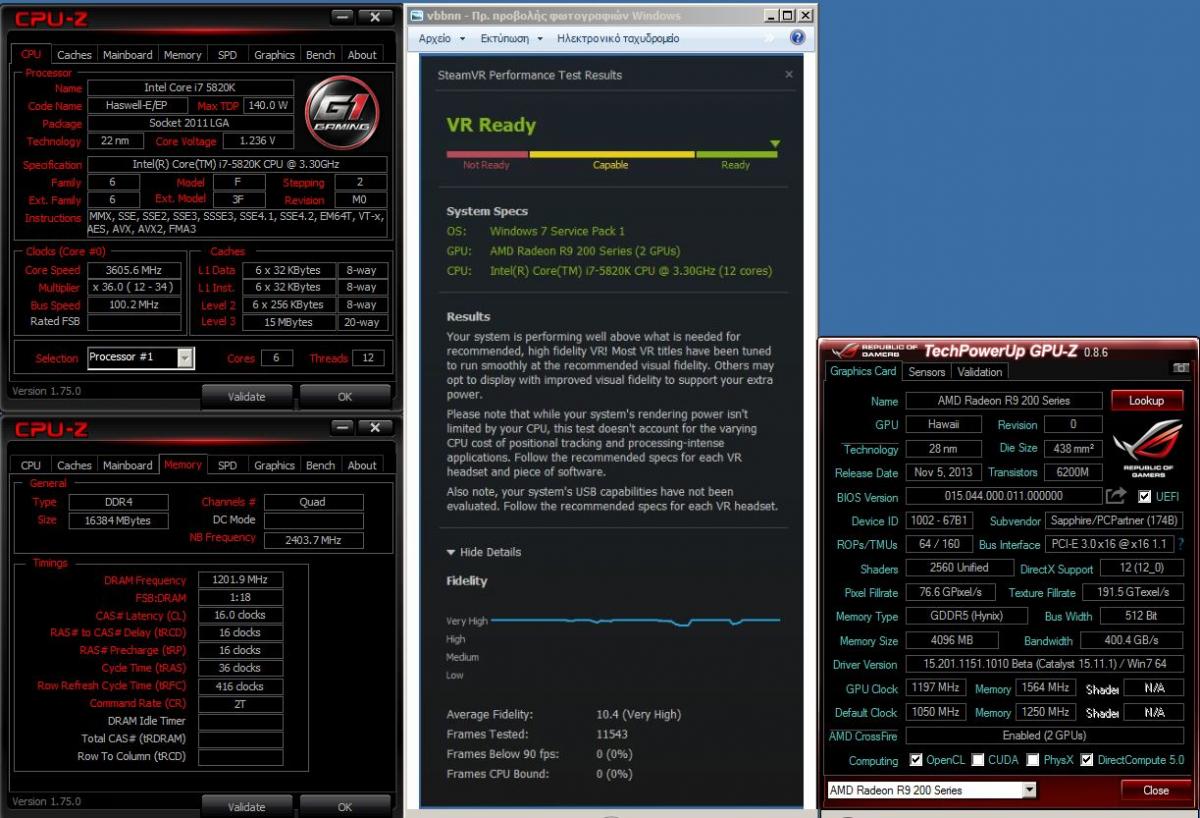Open the Processor #1 selection dropdown

(185, 357)
